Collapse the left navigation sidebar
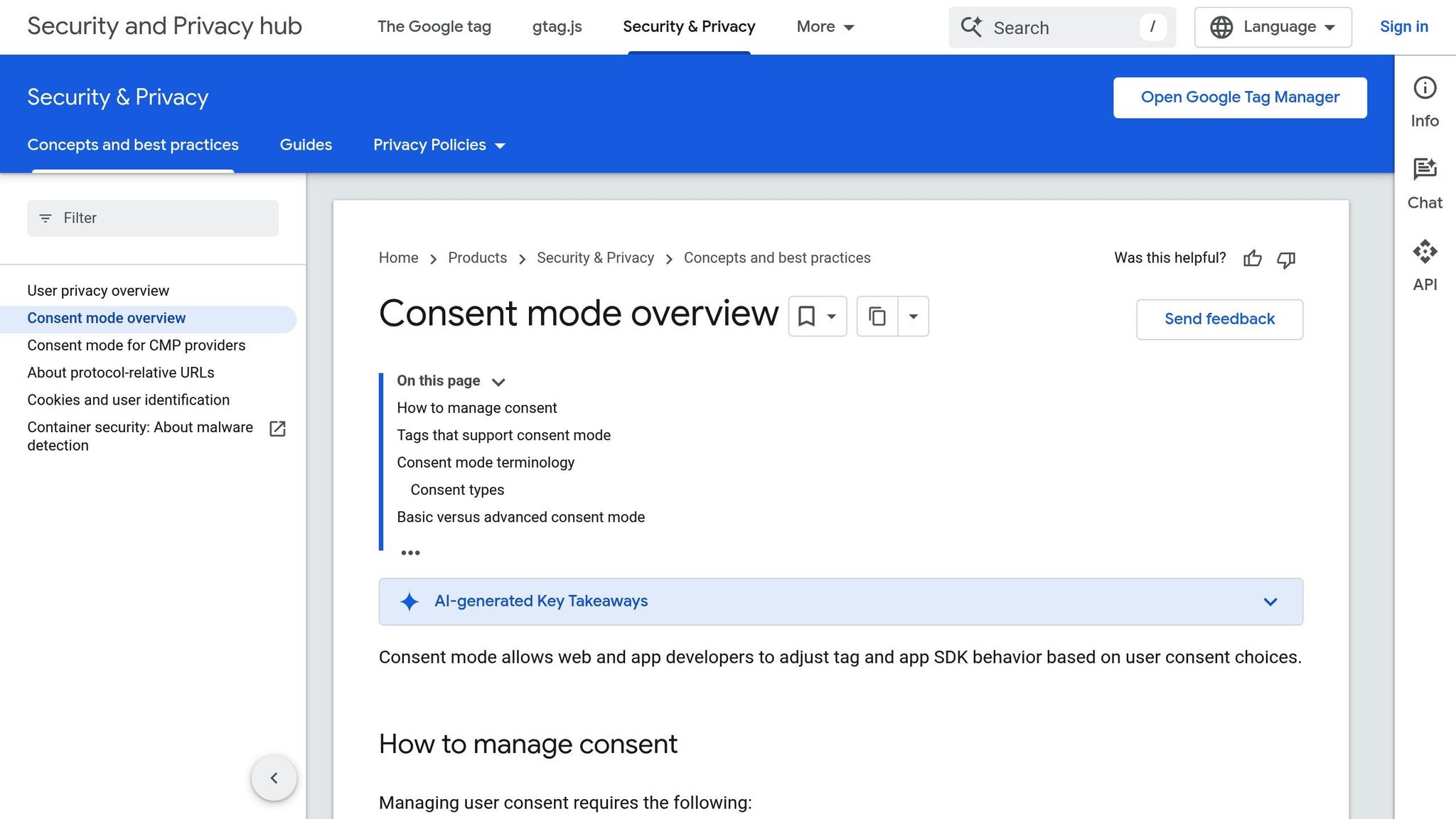1456x819 pixels. (274, 778)
